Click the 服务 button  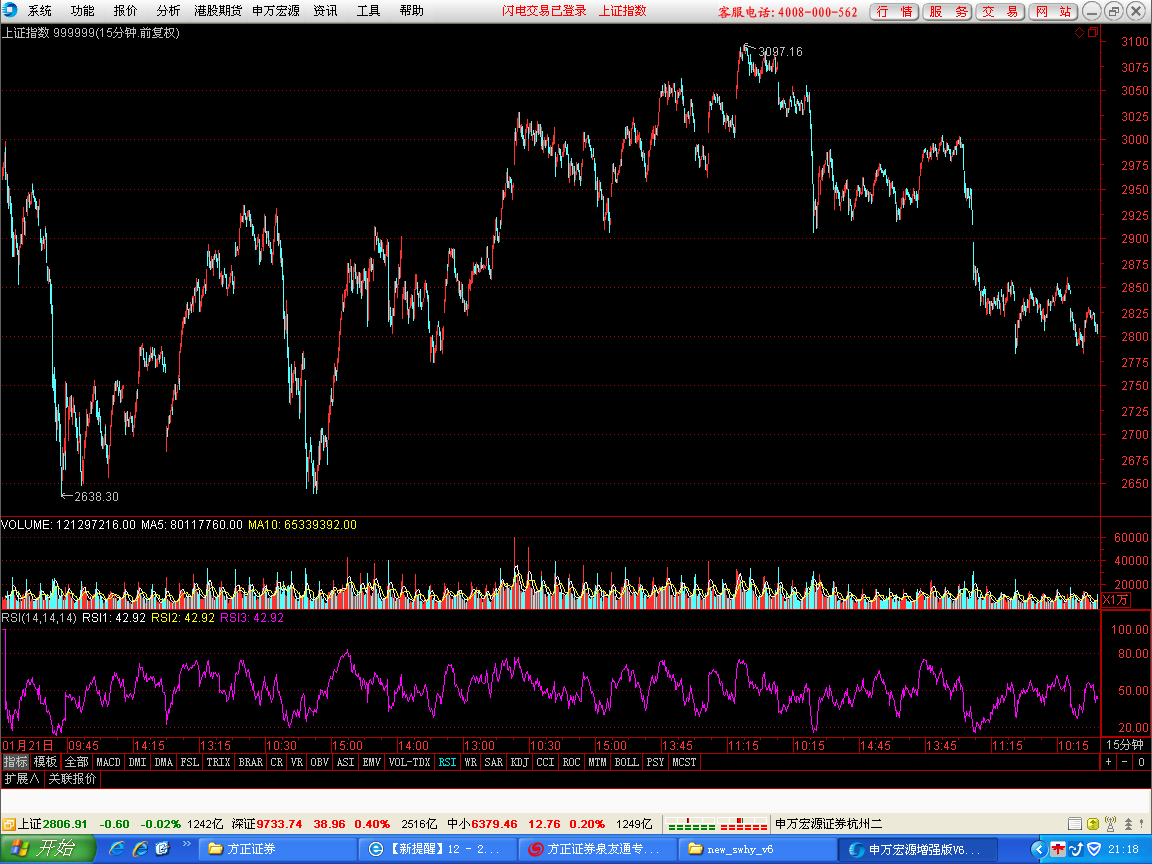click(x=947, y=12)
